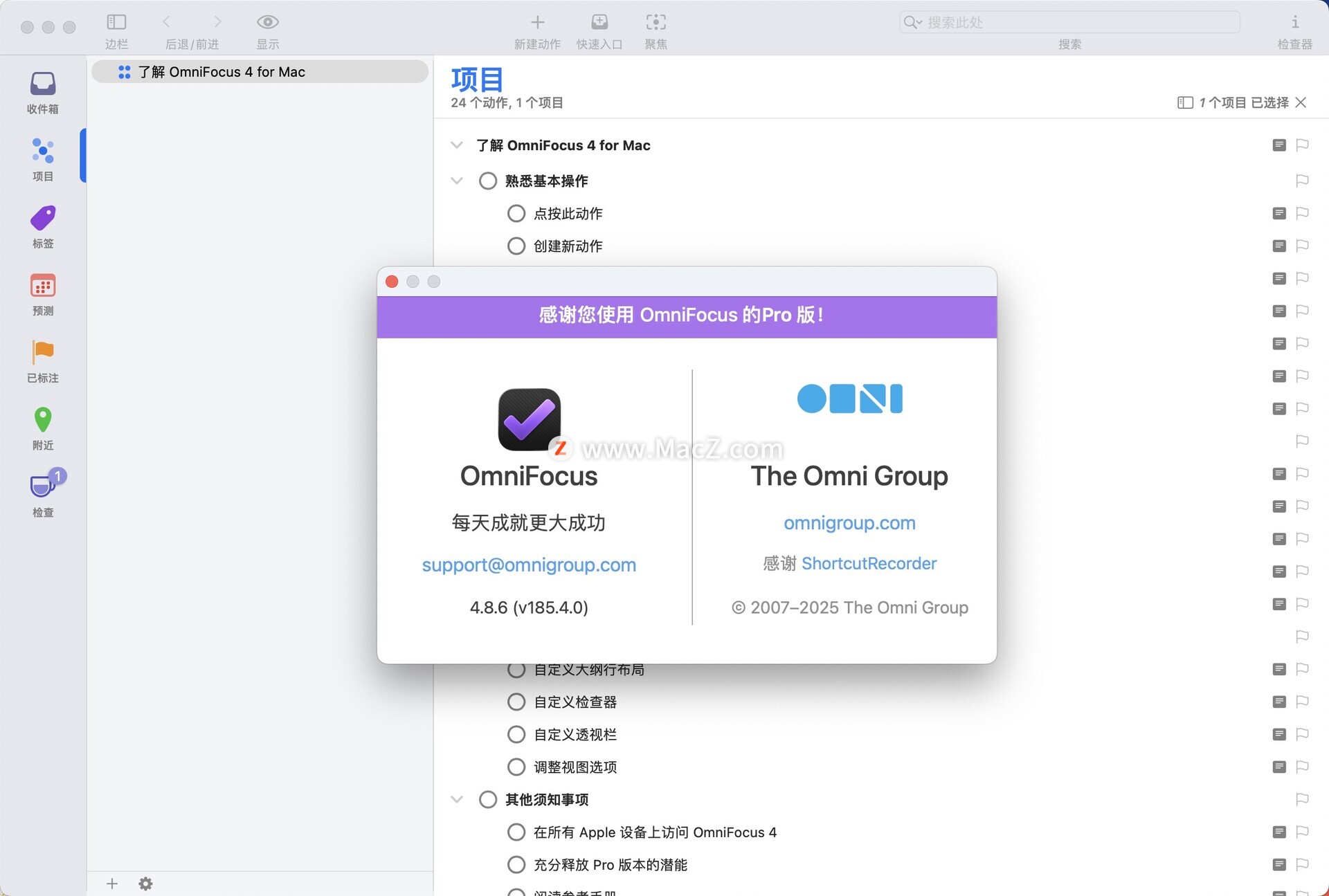The width and height of the screenshot is (1329, 896).
Task: Click the support@omnigroup.com email link
Action: (x=529, y=565)
